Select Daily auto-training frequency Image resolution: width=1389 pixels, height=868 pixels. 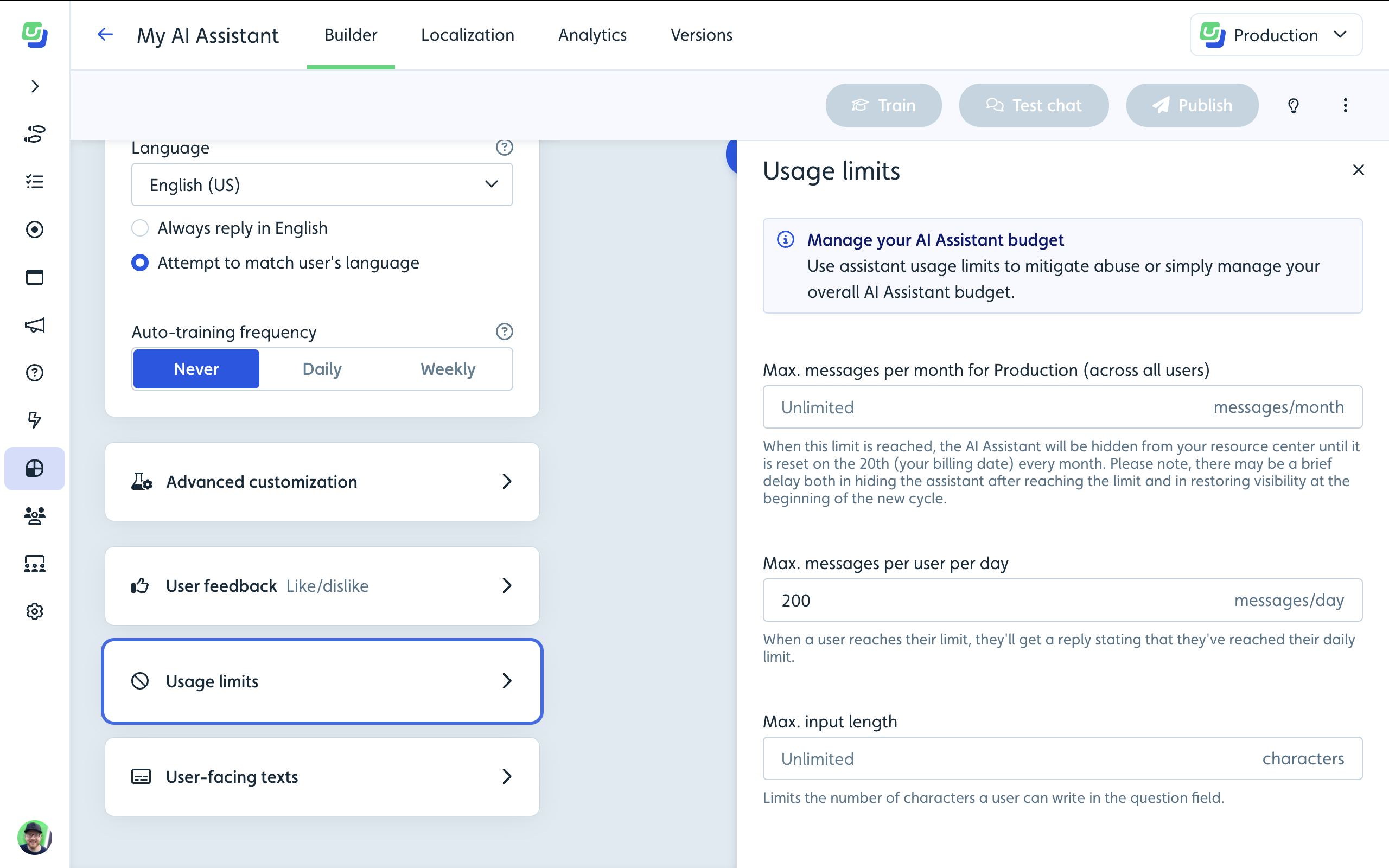point(322,369)
